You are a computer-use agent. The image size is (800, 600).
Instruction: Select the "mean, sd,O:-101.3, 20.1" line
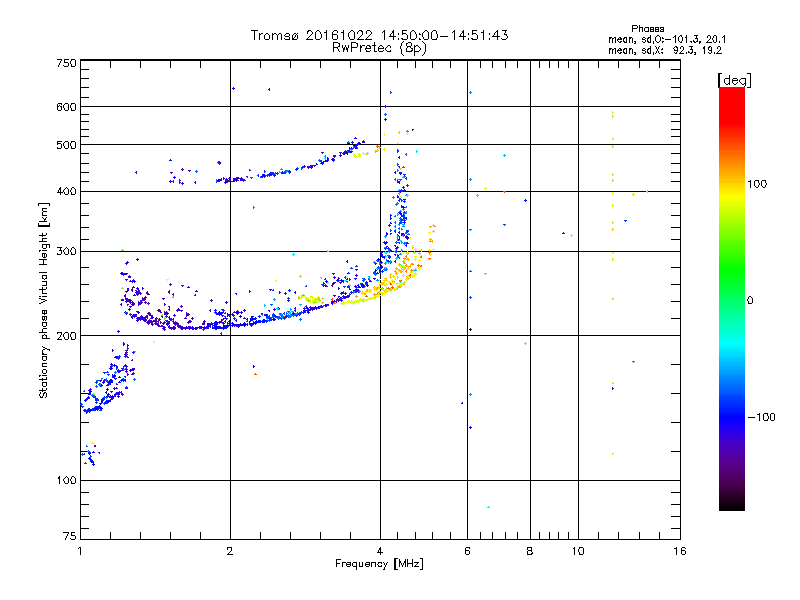pos(667,39)
